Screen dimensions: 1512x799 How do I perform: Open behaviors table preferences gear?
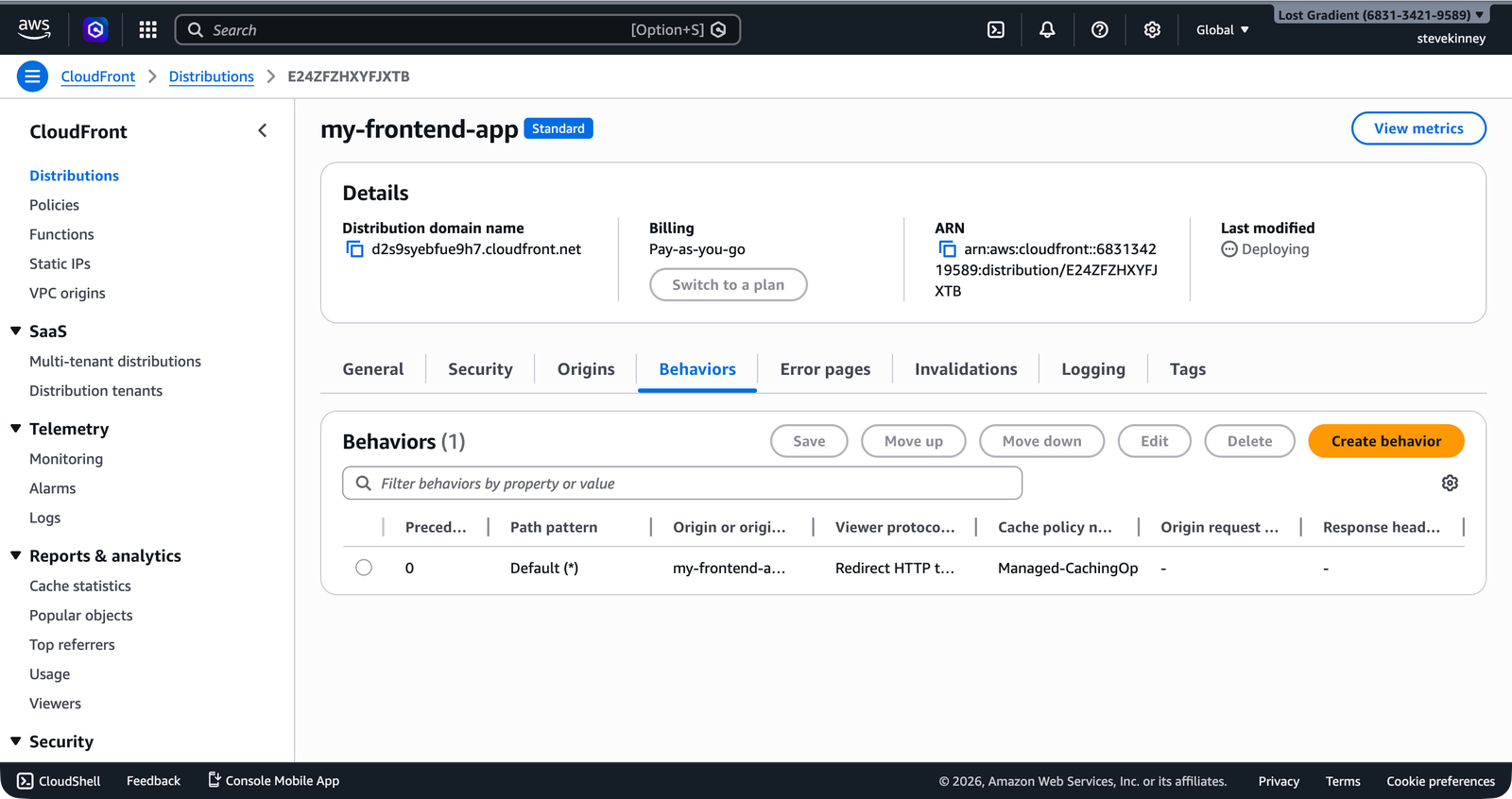click(x=1450, y=484)
